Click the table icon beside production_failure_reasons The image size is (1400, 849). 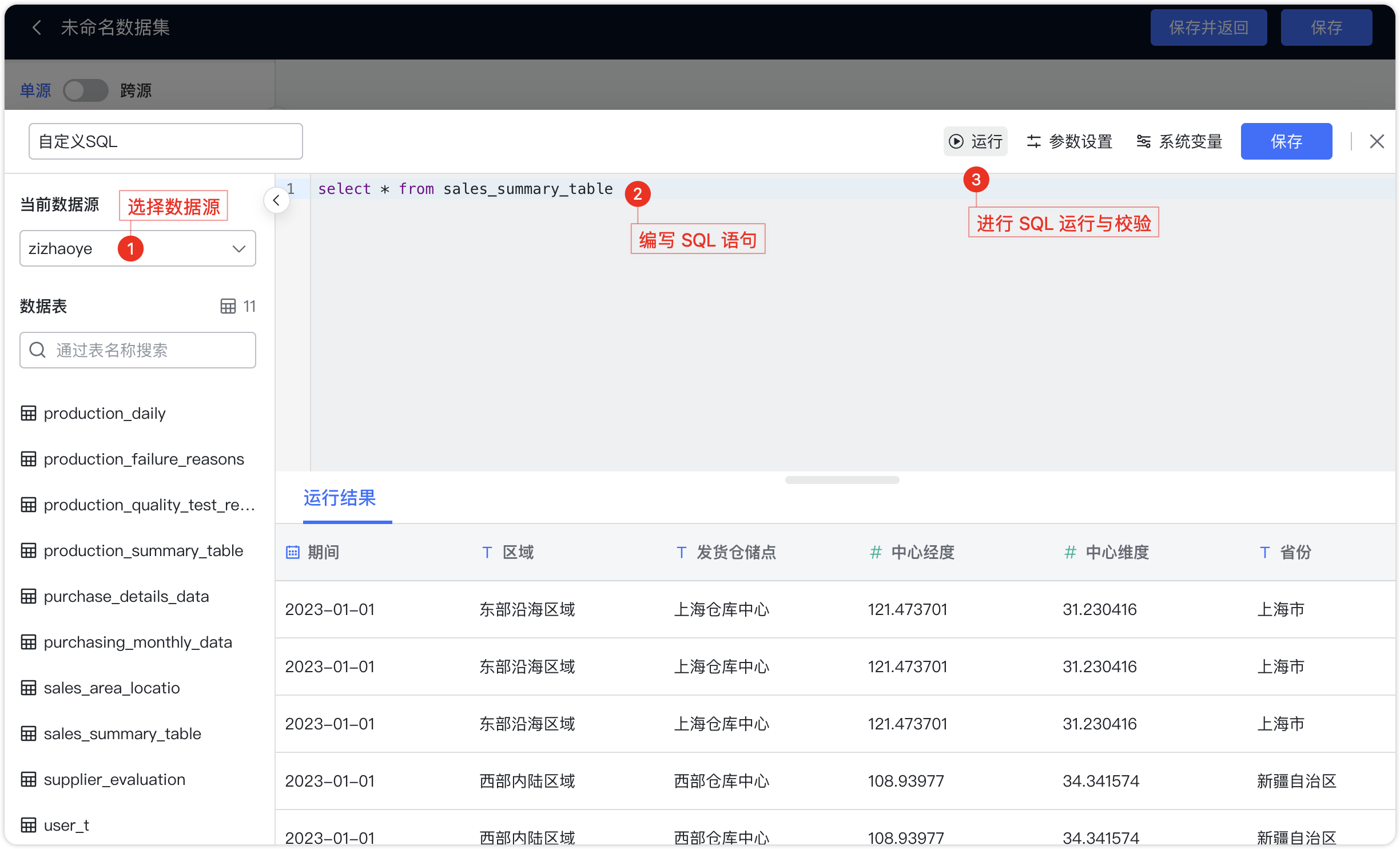coord(29,459)
